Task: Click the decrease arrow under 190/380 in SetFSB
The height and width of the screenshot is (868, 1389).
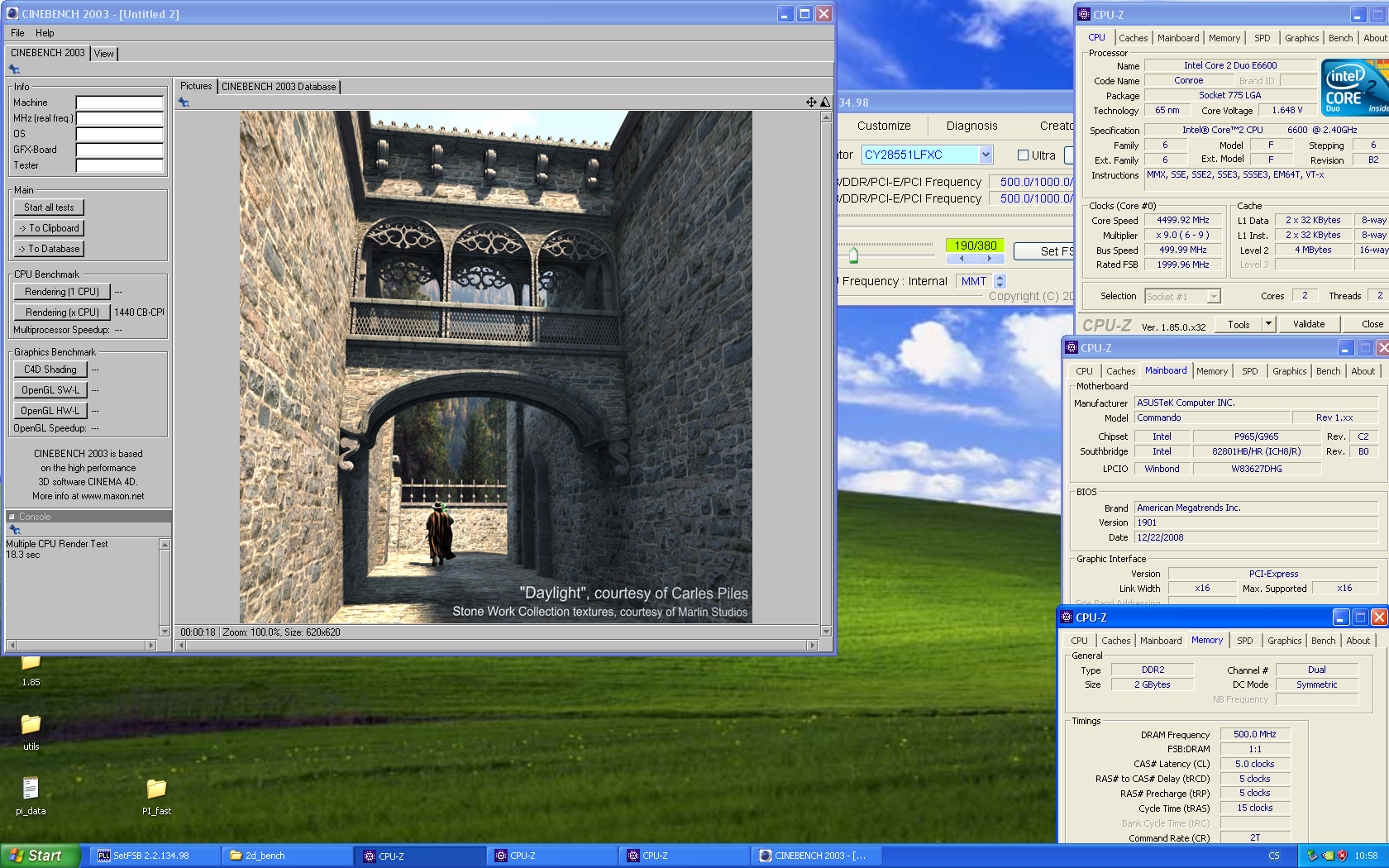Action: tap(961, 259)
